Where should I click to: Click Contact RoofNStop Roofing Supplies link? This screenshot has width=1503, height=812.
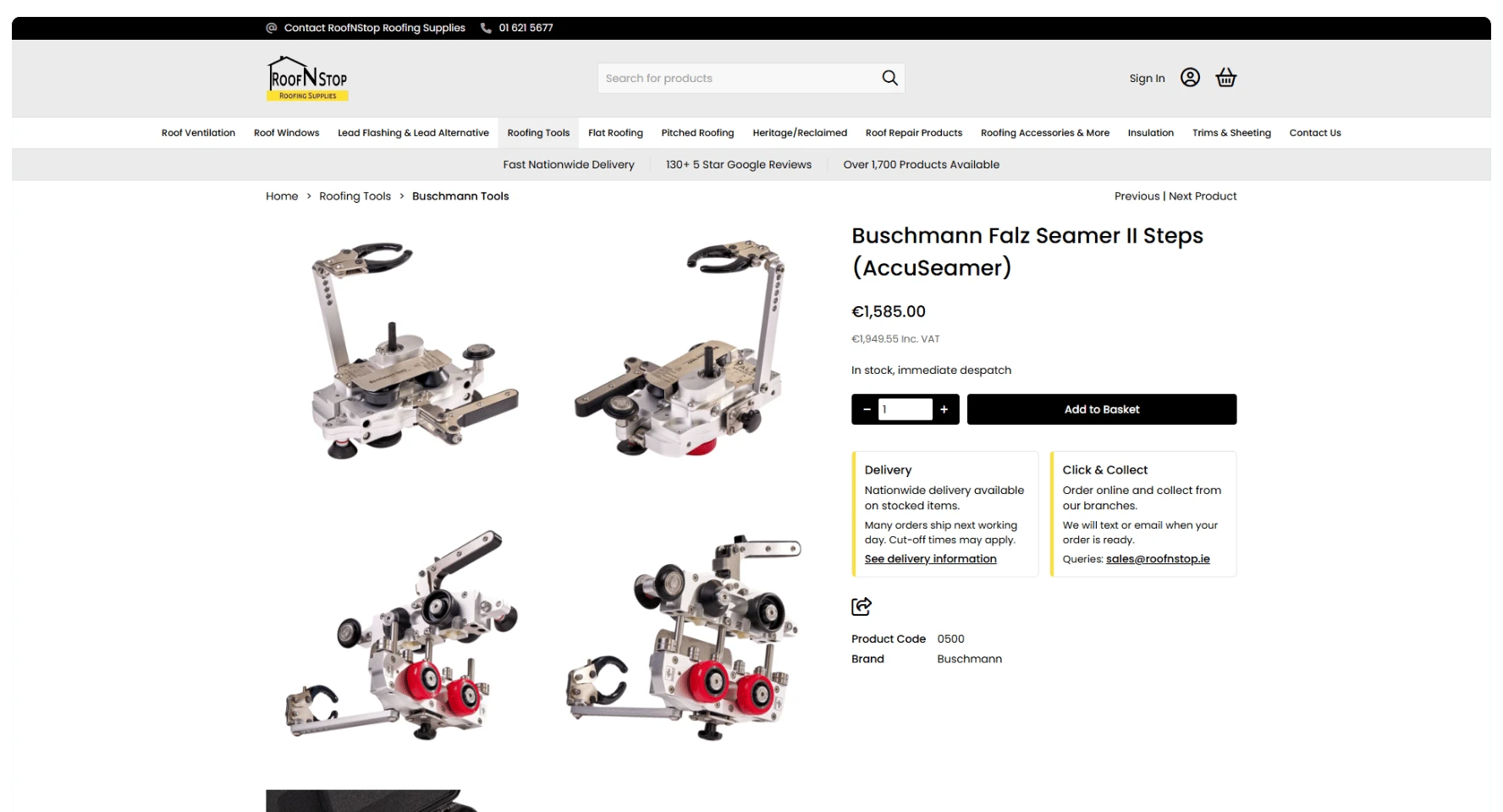(x=375, y=28)
